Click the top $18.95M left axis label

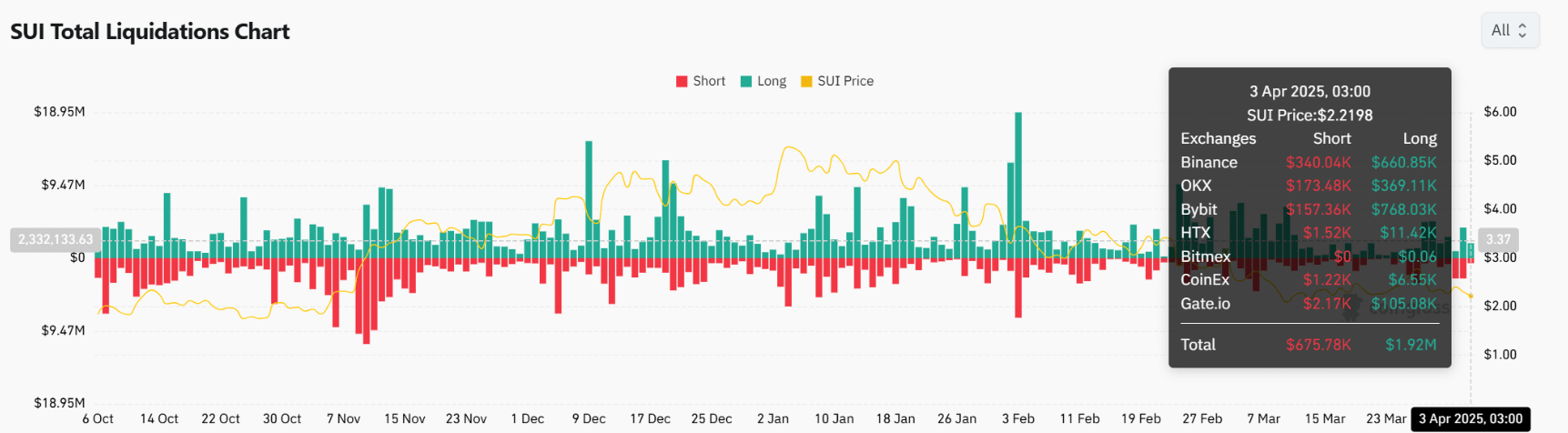pos(60,112)
